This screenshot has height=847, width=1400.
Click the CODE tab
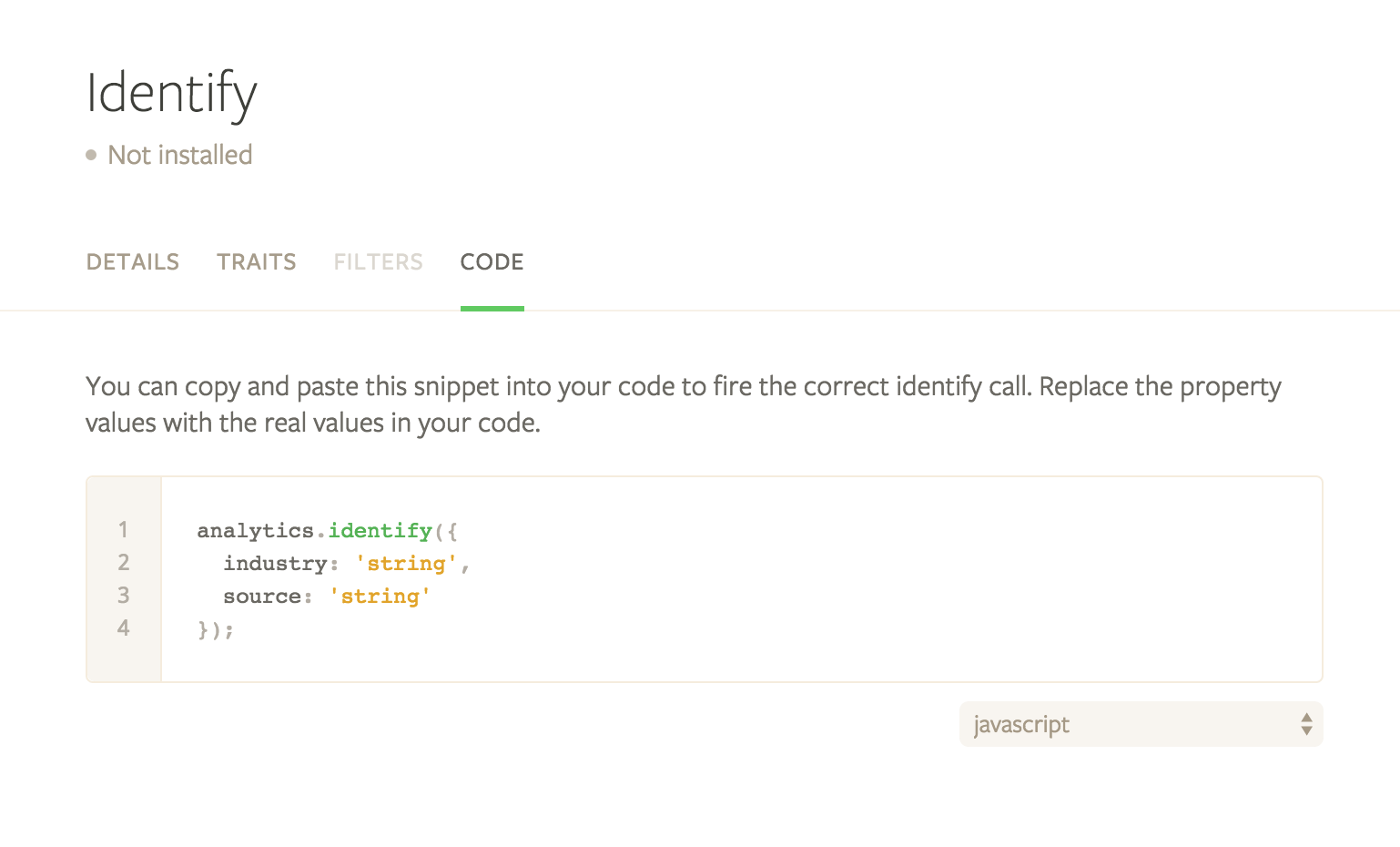[492, 262]
